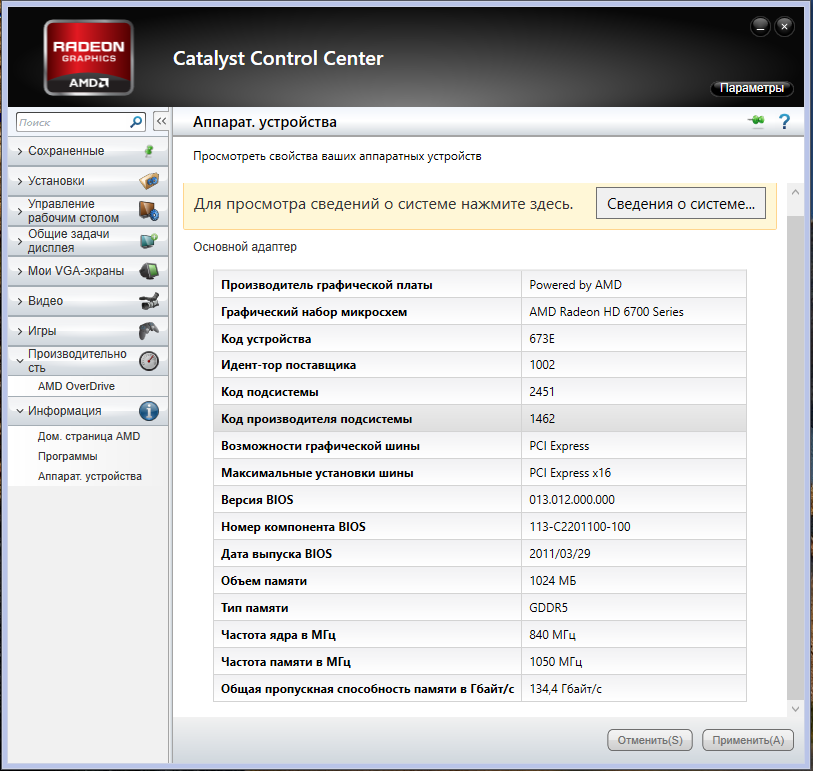Screen dimensions: 813x771
Task: Minimize the Catalyst Control Center window
Action: [760, 26]
